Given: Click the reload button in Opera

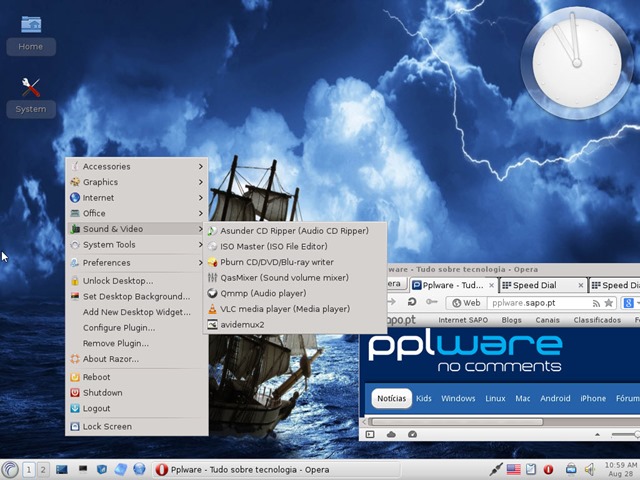Looking at the screenshot, I should click(412, 302).
